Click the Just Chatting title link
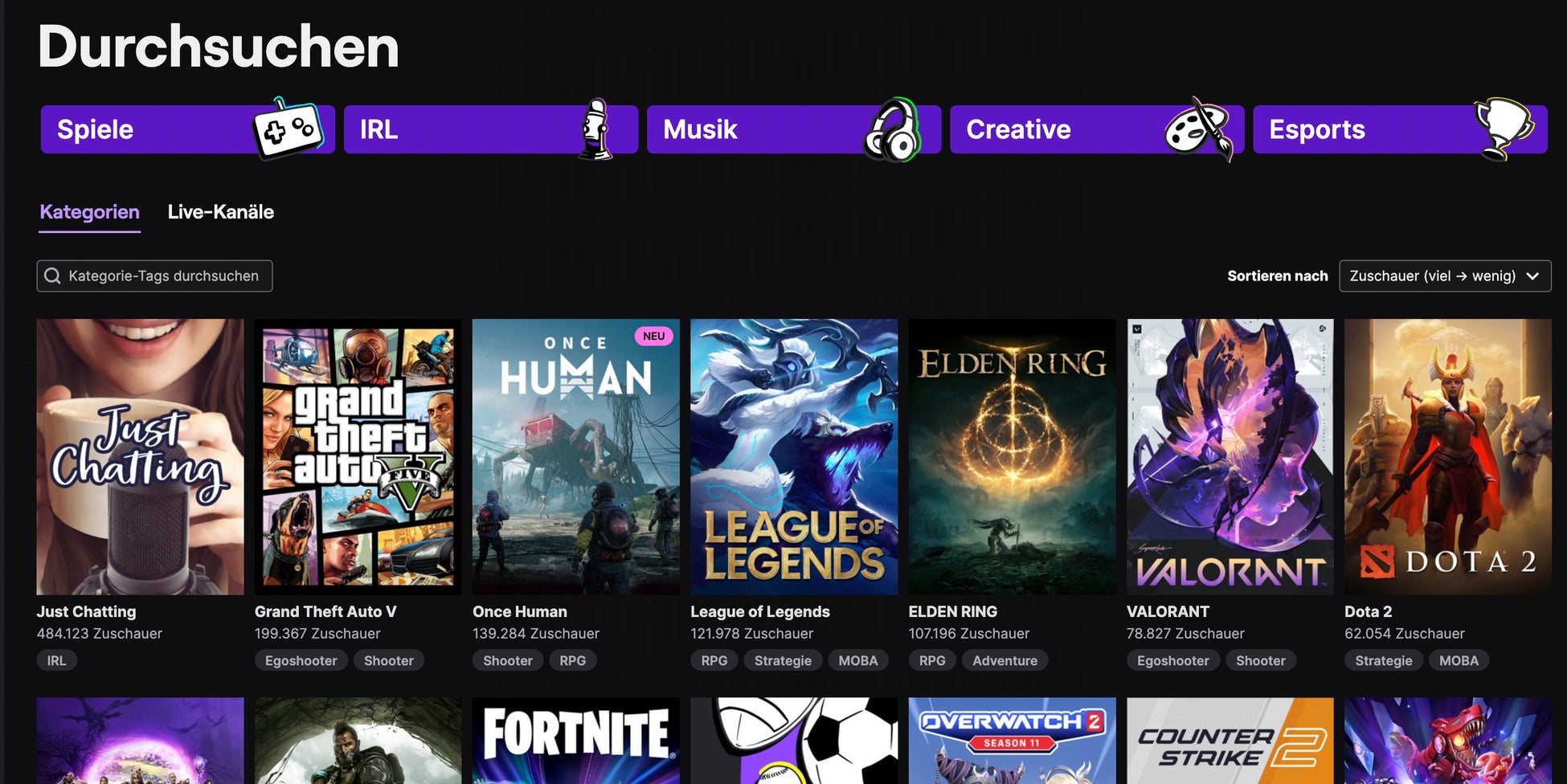The height and width of the screenshot is (784, 1567). pos(87,612)
